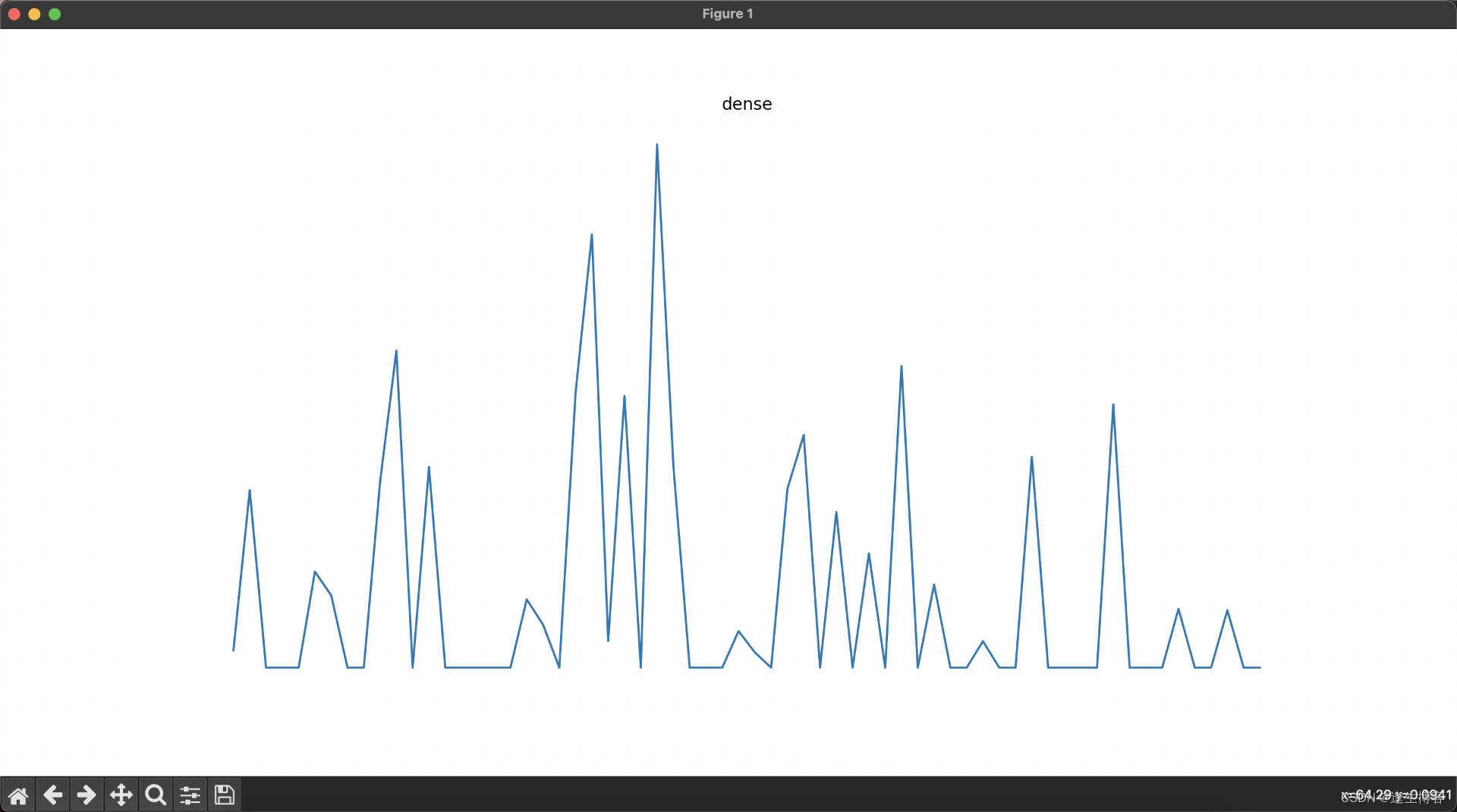Activate the zoom to rectangle tool

click(x=156, y=795)
